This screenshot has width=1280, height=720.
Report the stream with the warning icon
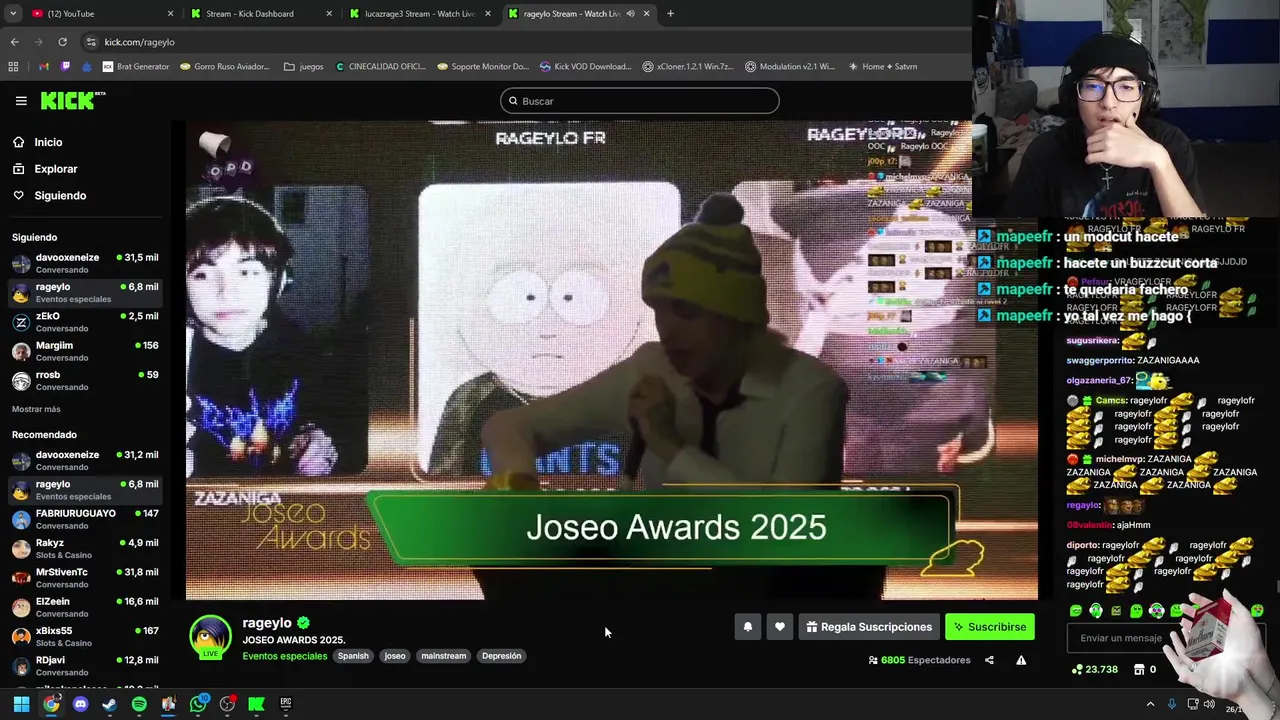[1021, 660]
